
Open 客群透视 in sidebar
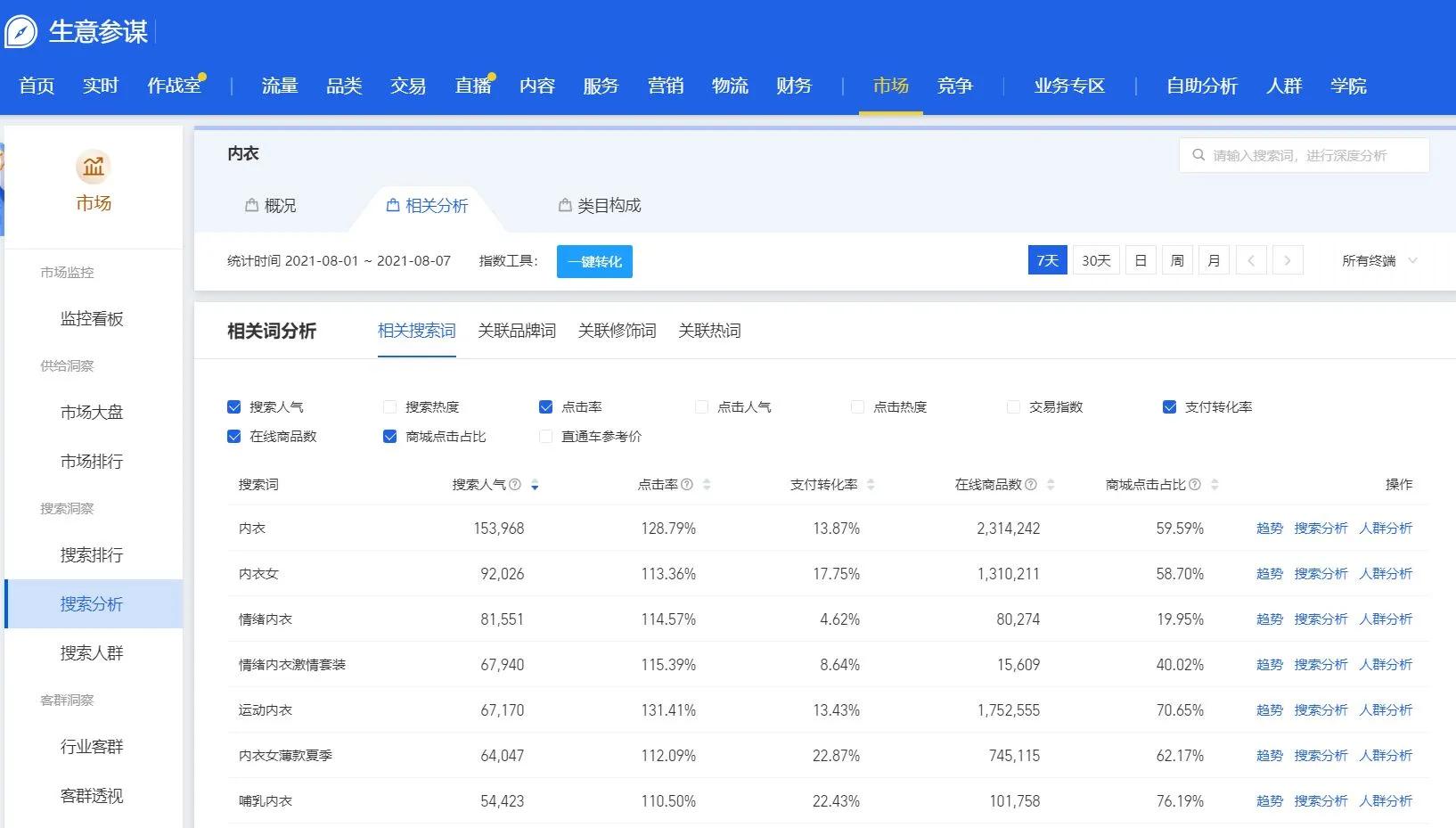[x=92, y=796]
